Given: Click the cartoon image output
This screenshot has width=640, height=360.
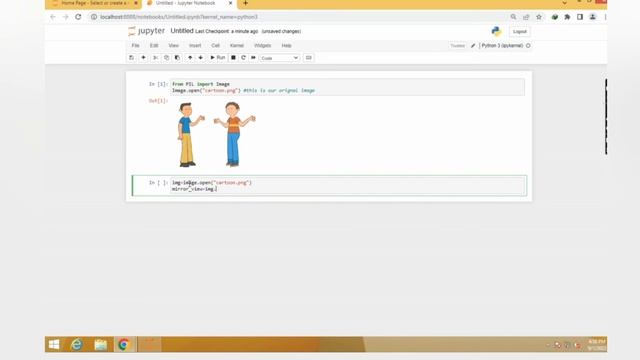Looking at the screenshot, I should pos(217,134).
